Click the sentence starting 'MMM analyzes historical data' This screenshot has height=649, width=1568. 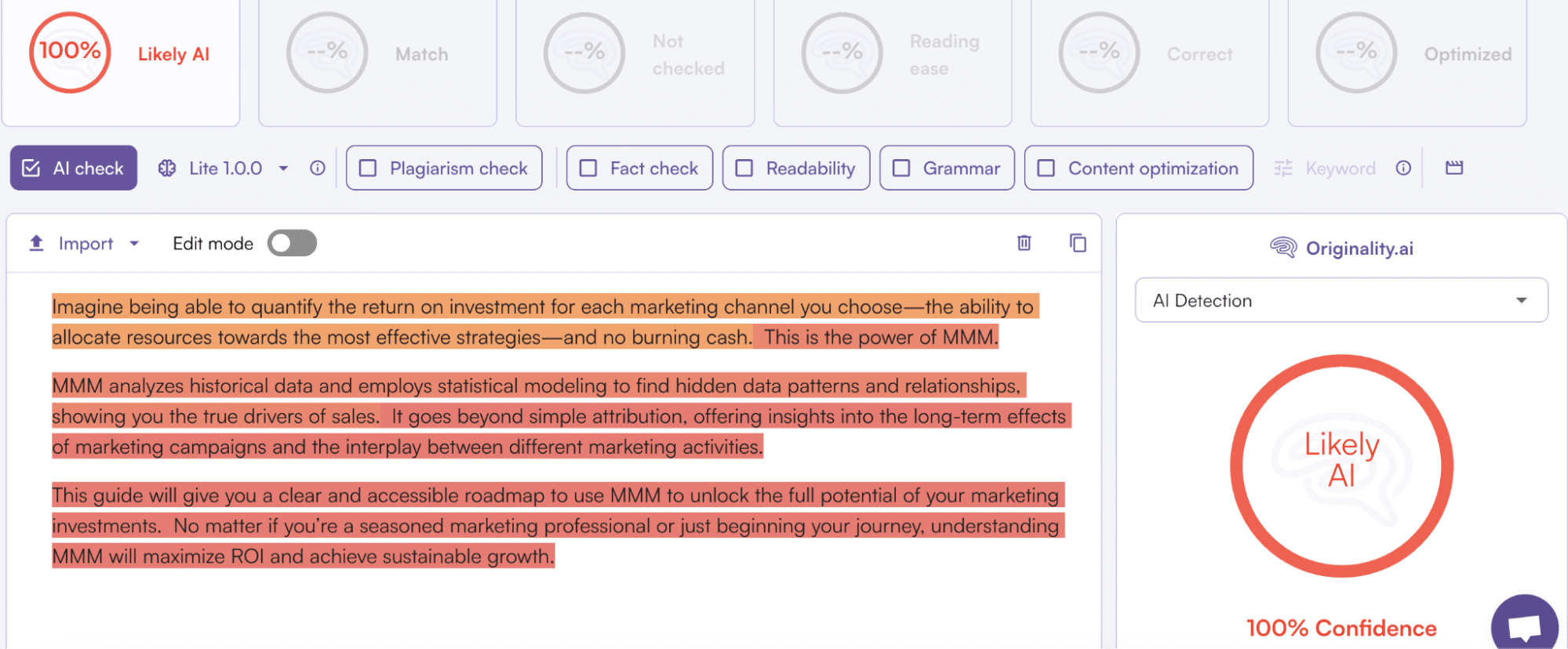[538, 401]
